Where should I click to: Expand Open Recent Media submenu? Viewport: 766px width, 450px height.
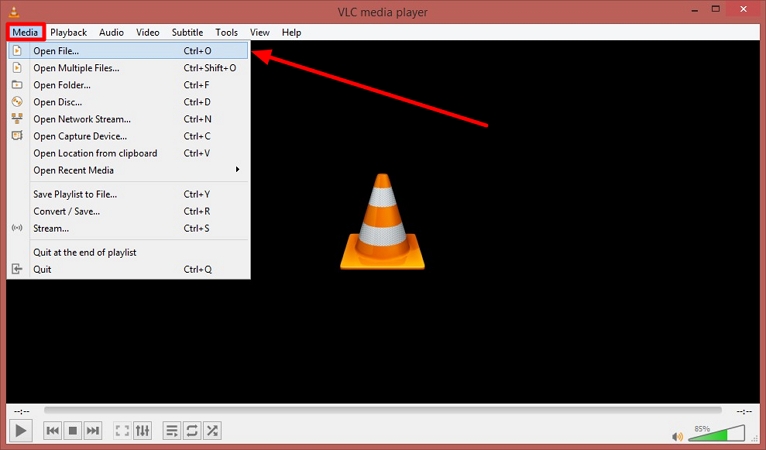[128, 170]
